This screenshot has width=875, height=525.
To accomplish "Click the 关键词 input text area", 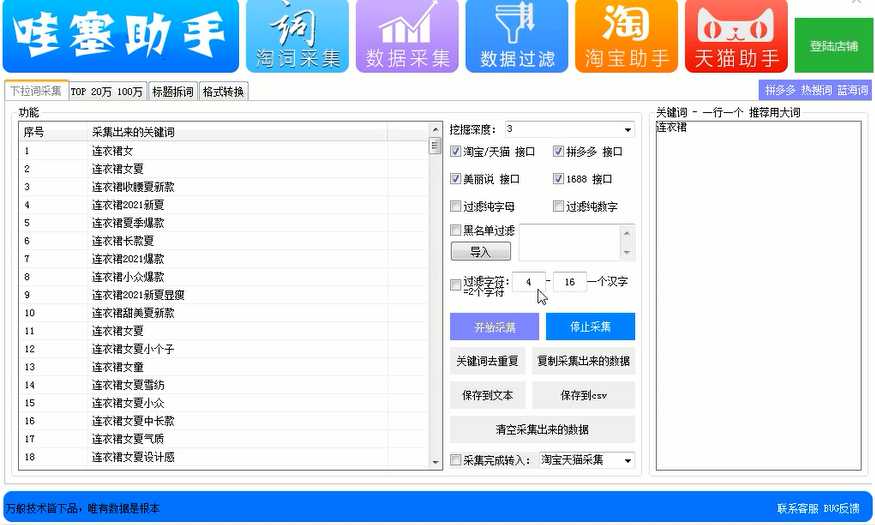I will [x=758, y=296].
